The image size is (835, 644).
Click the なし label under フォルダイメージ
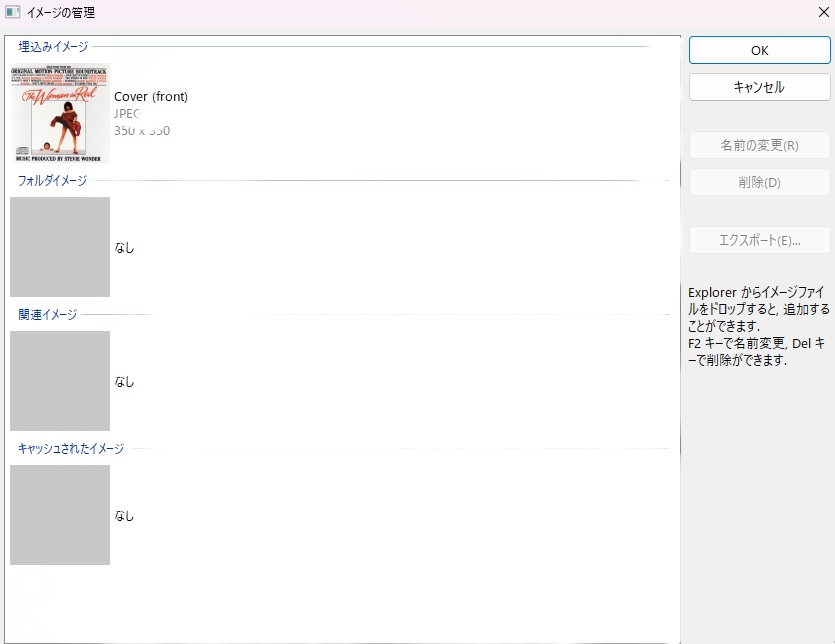124,248
